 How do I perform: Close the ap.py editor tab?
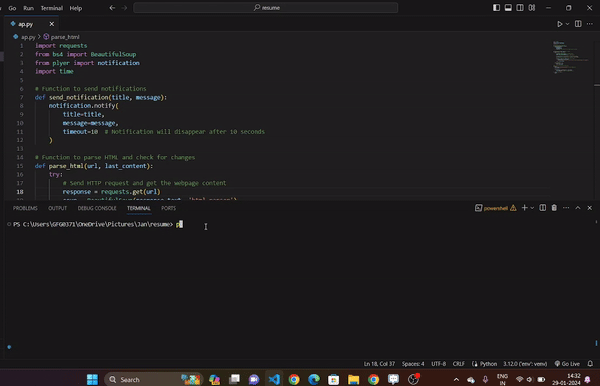(52, 24)
